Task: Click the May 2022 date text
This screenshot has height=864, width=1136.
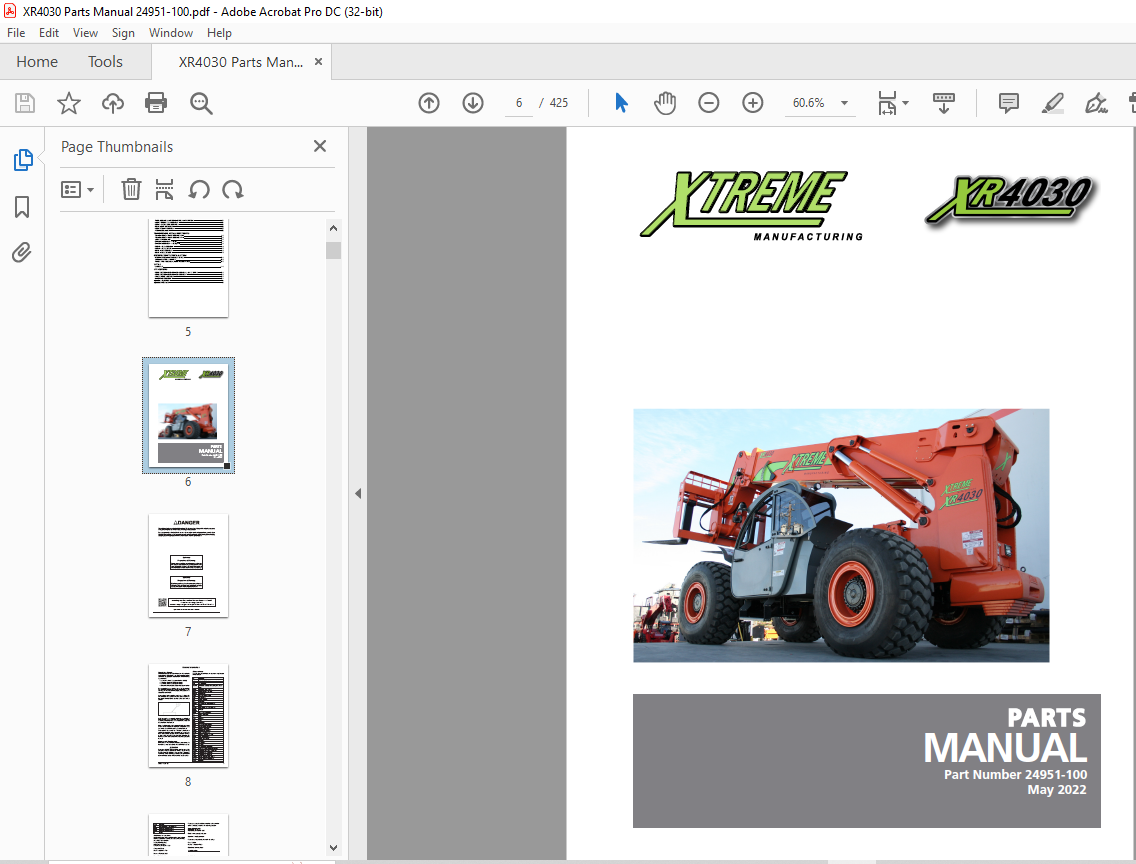Action: coord(1056,789)
